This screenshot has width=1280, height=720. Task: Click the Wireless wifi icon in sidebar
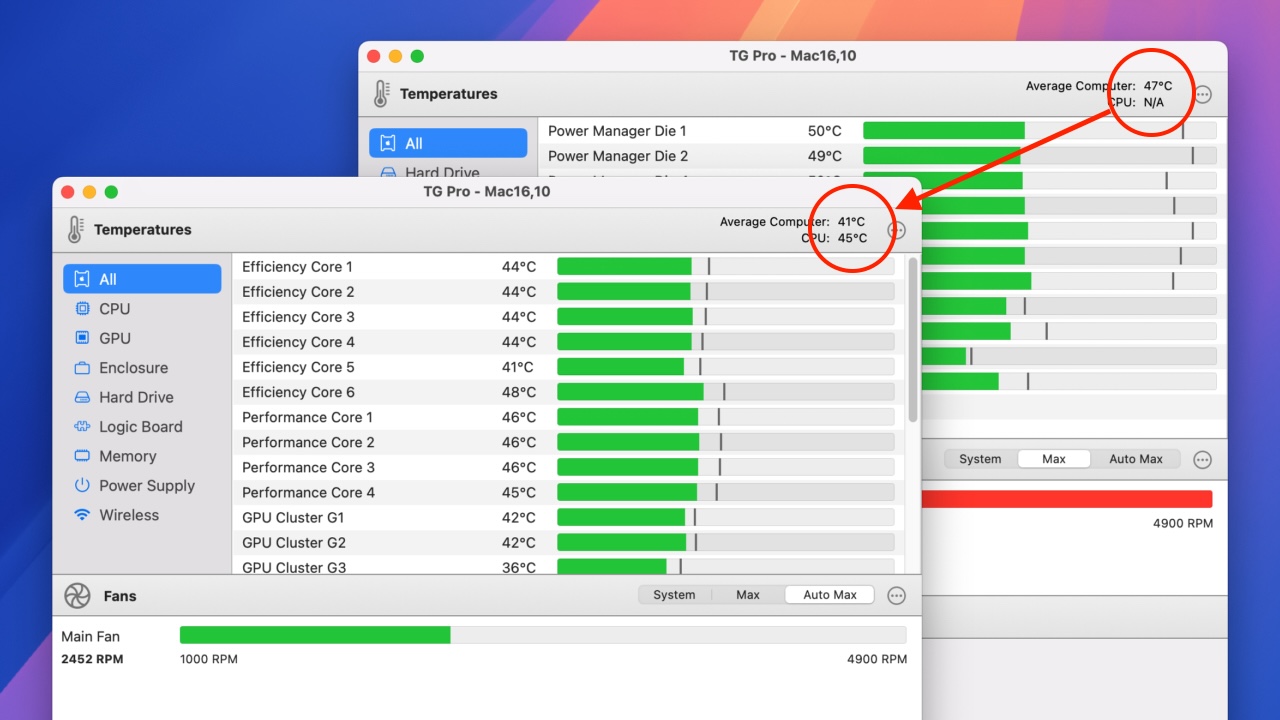click(82, 515)
